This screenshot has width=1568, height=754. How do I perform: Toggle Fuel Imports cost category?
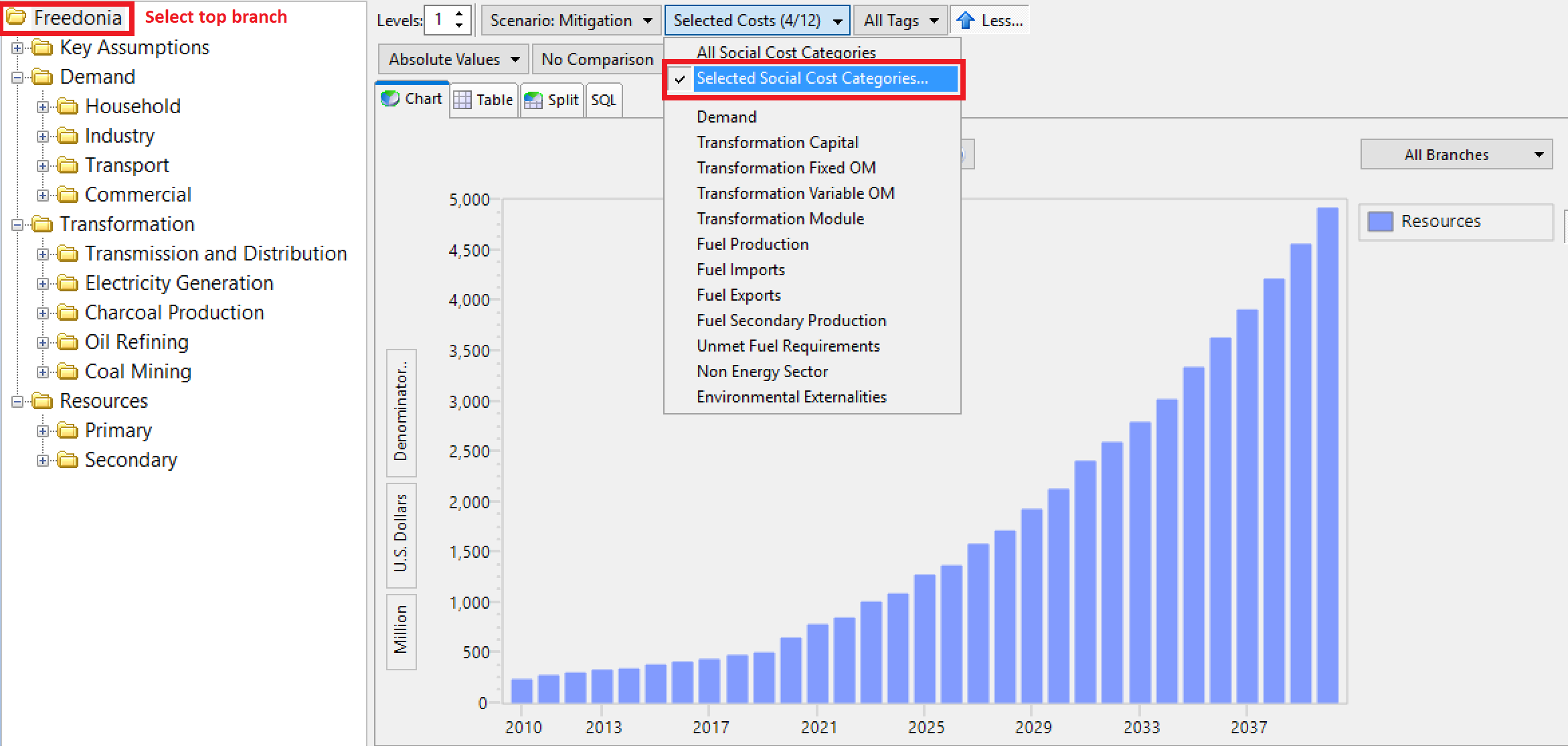click(812, 270)
